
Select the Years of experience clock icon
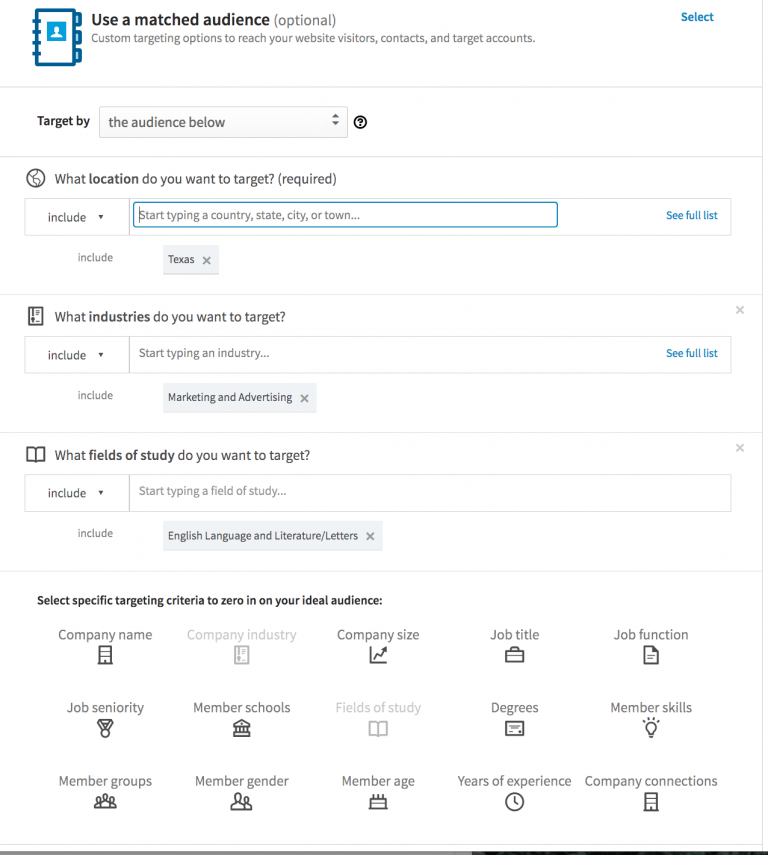pyautogui.click(x=514, y=801)
